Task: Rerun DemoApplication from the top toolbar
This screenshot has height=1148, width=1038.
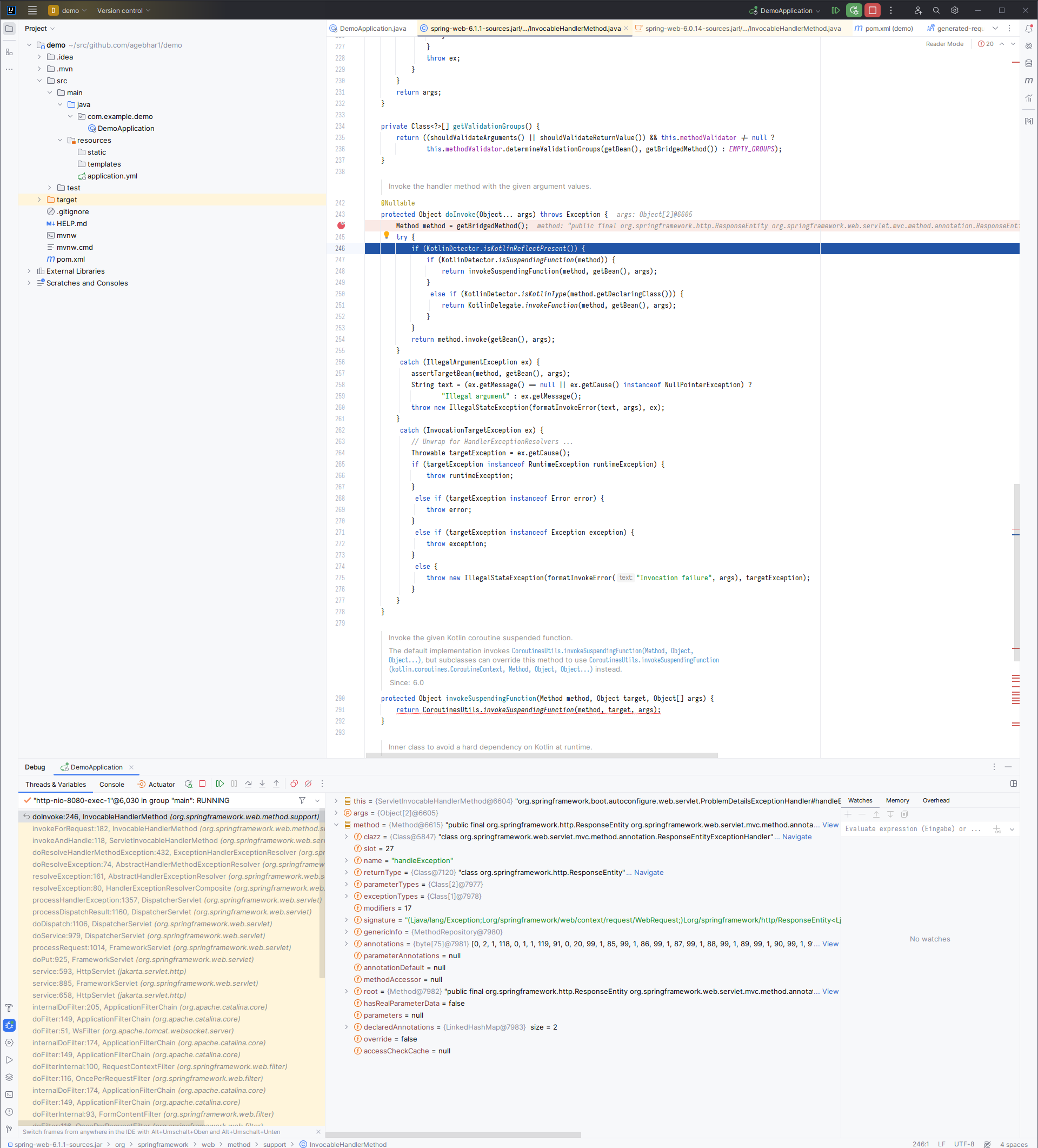Action: tap(854, 10)
